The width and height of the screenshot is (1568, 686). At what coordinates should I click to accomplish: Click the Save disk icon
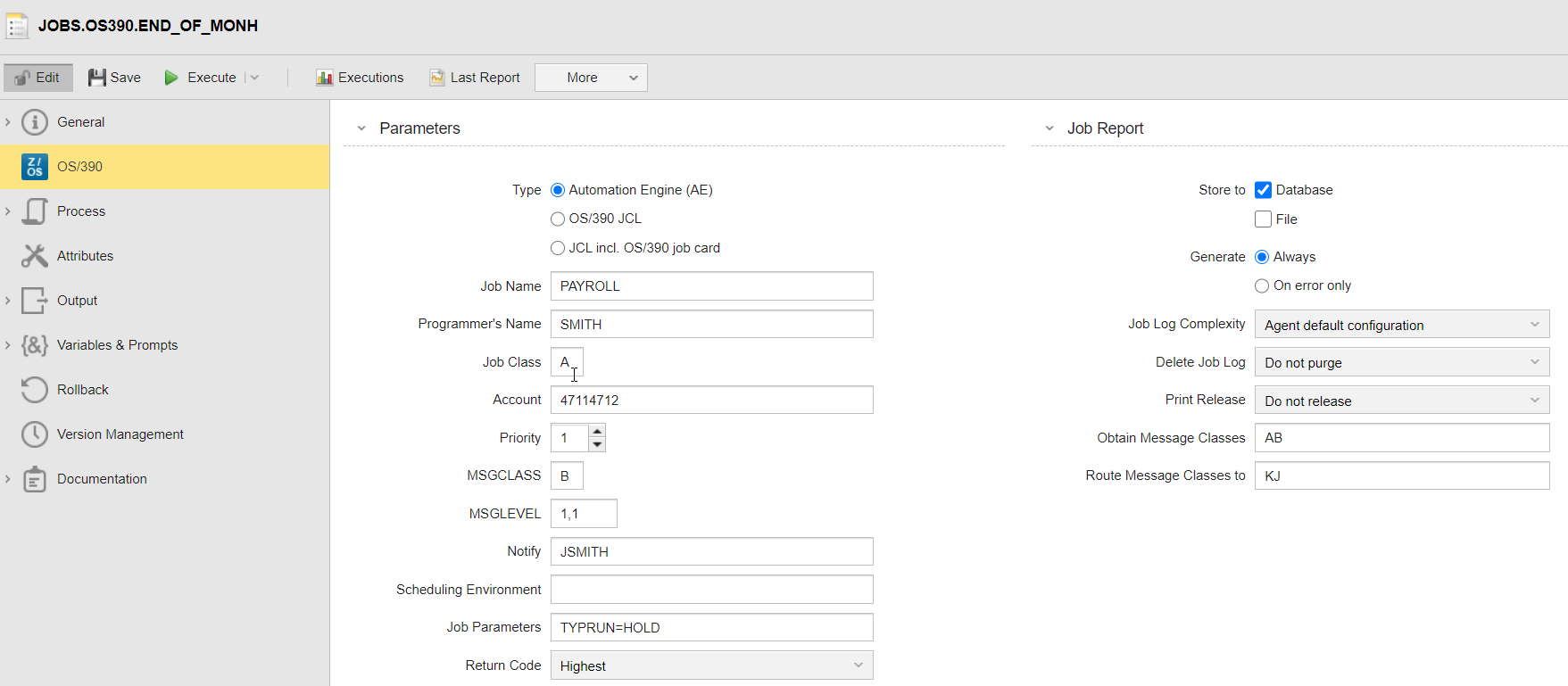[x=96, y=78]
